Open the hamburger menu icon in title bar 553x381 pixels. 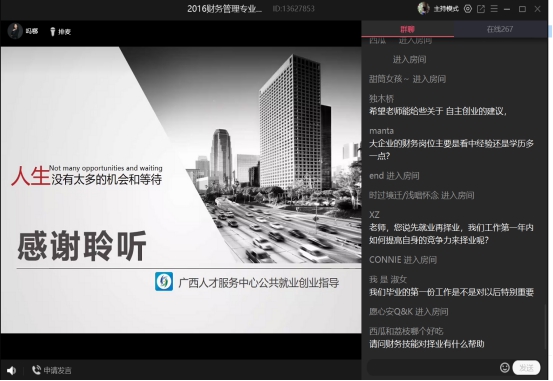click(x=494, y=9)
